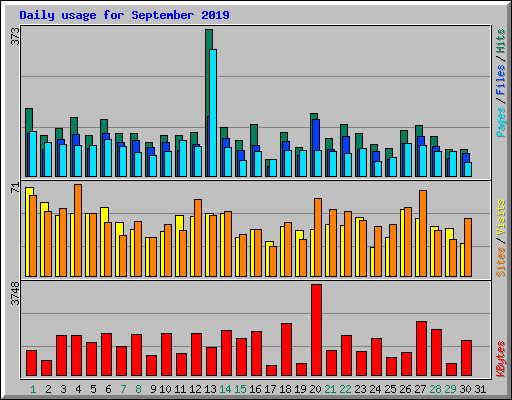The width and height of the screenshot is (512, 400).
Task: Click day label '7' on x-axis
Action: tap(123, 389)
